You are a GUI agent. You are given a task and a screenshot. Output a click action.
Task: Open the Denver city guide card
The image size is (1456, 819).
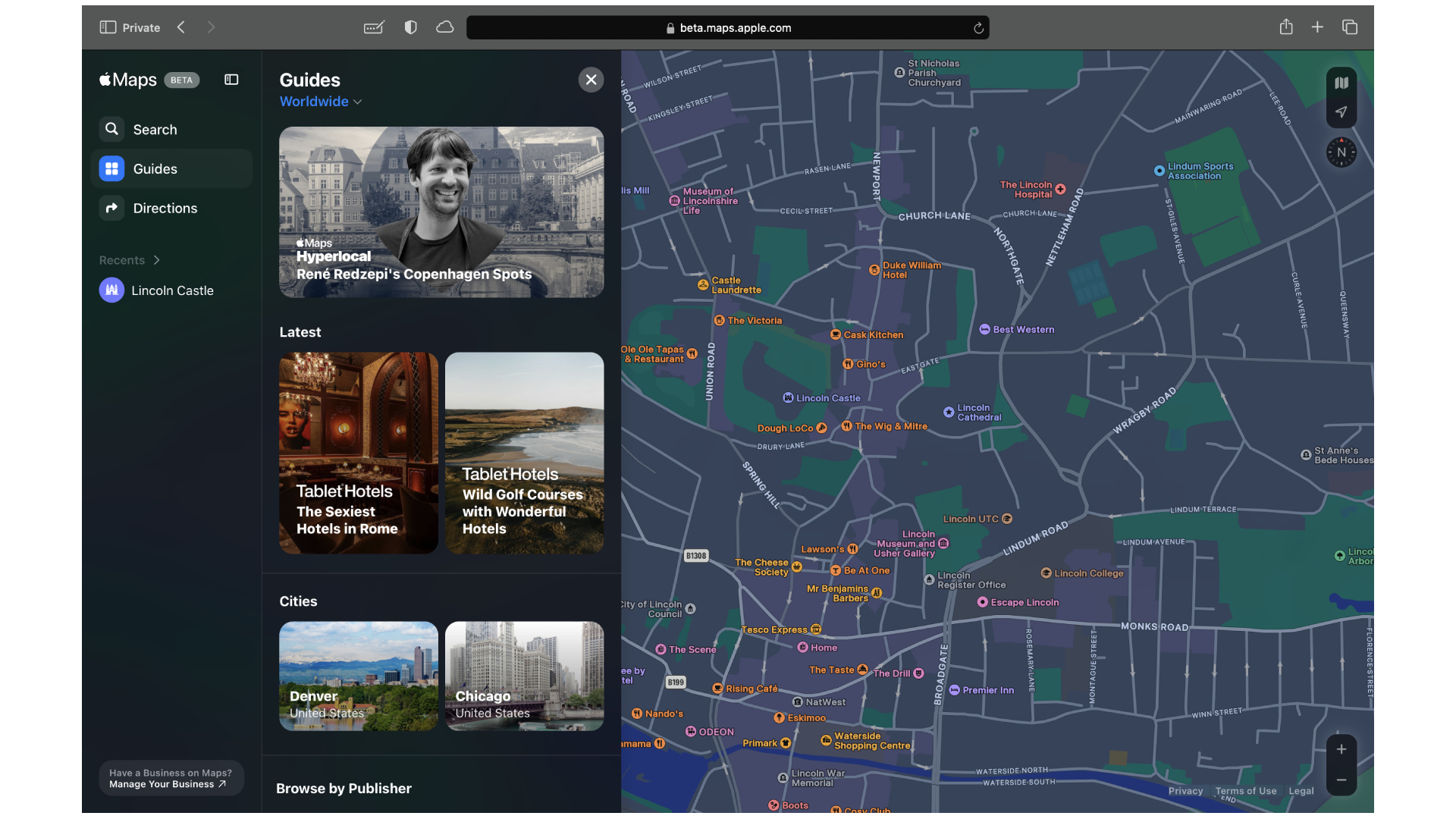coord(359,676)
